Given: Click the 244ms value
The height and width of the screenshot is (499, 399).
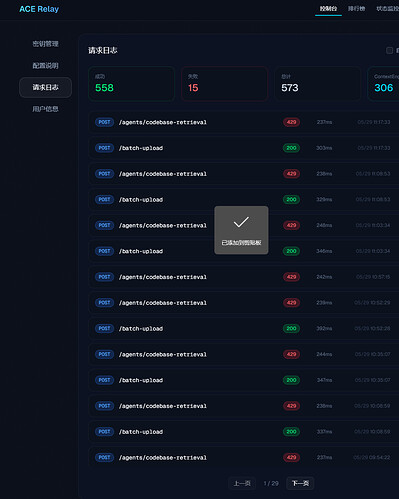Looking at the screenshot, I should [x=324, y=354].
